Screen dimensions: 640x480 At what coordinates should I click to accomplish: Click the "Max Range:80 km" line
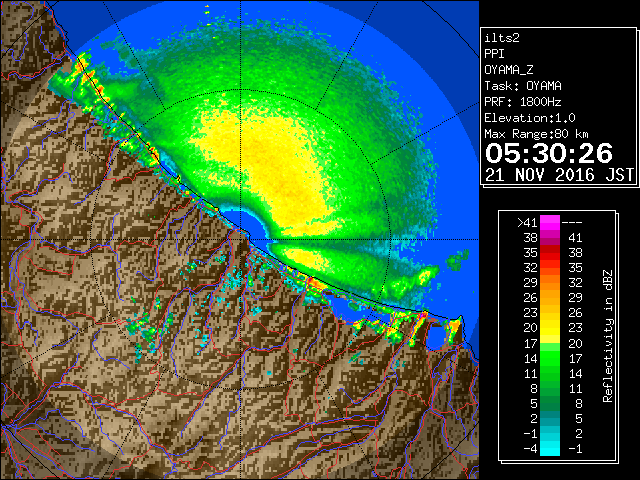[x=536, y=134]
